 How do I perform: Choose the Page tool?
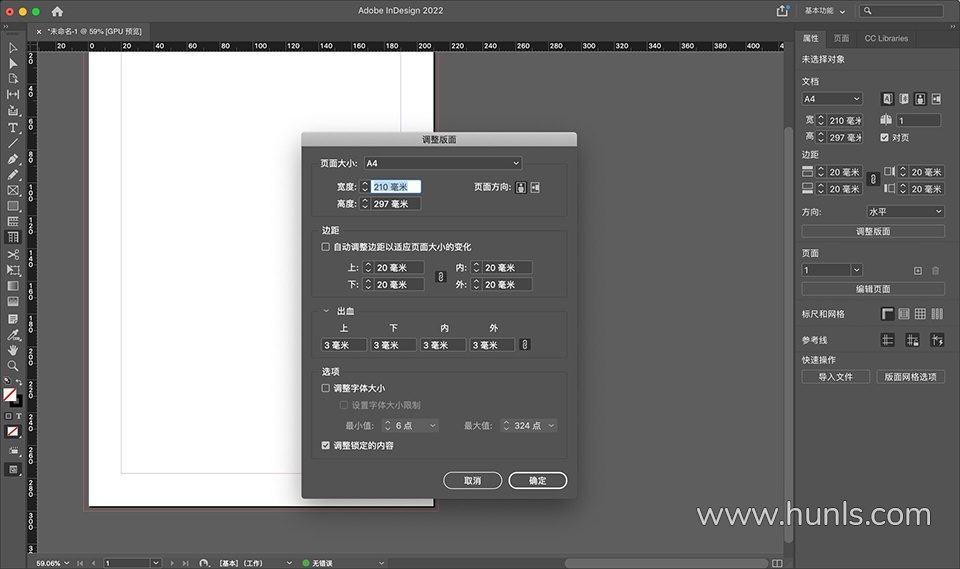click(x=13, y=79)
